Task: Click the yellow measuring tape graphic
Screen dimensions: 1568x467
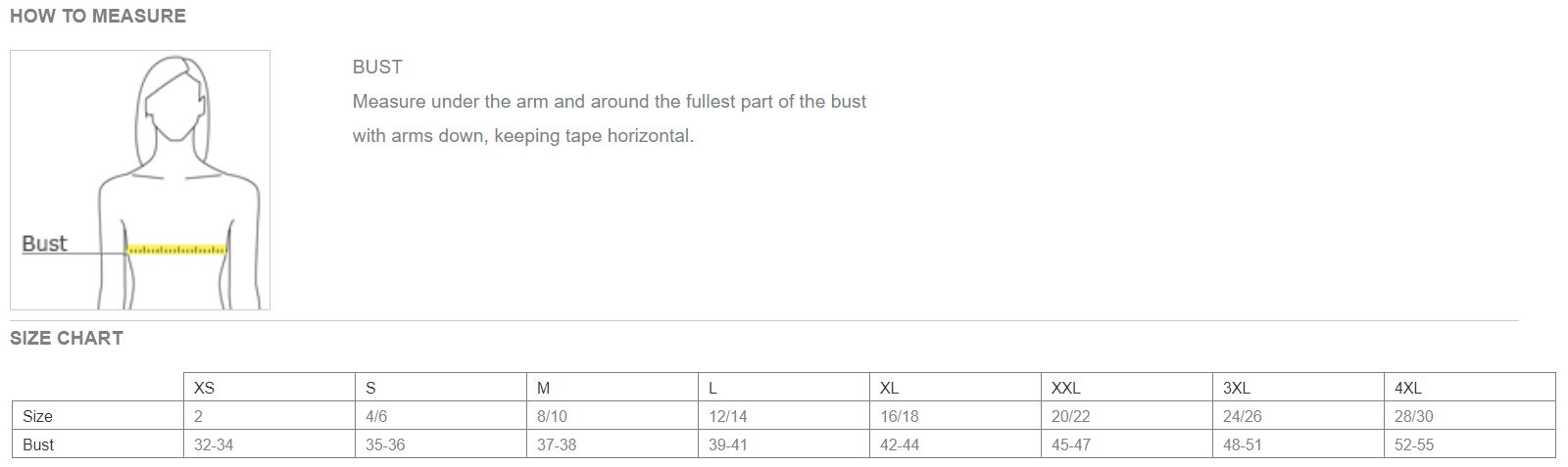Action: tap(177, 251)
